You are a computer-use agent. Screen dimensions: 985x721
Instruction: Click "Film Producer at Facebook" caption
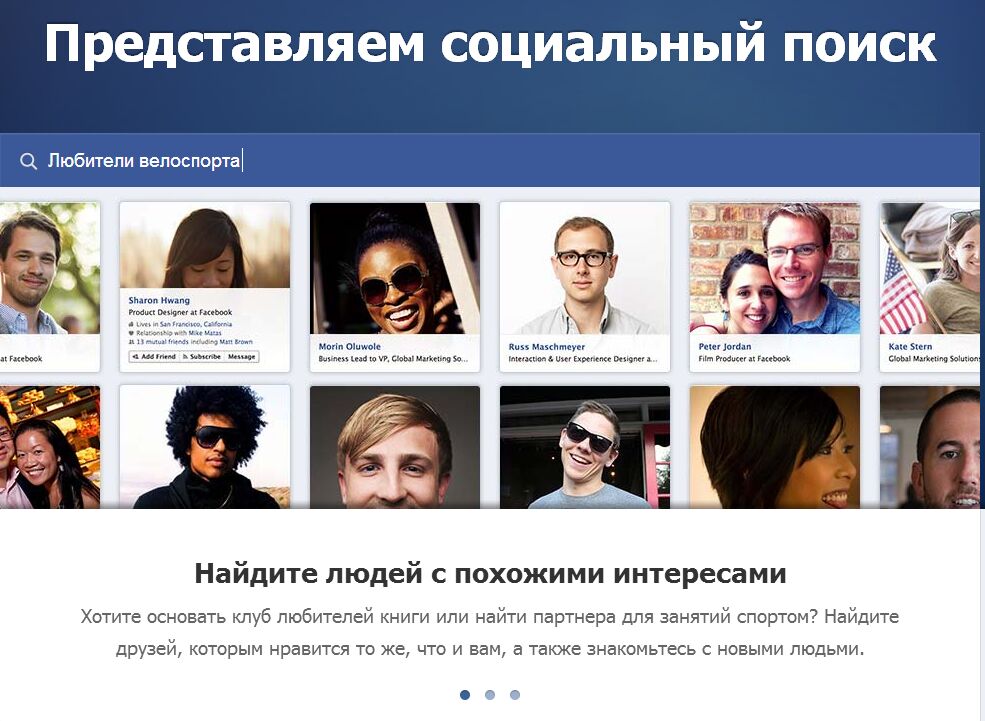click(744, 359)
